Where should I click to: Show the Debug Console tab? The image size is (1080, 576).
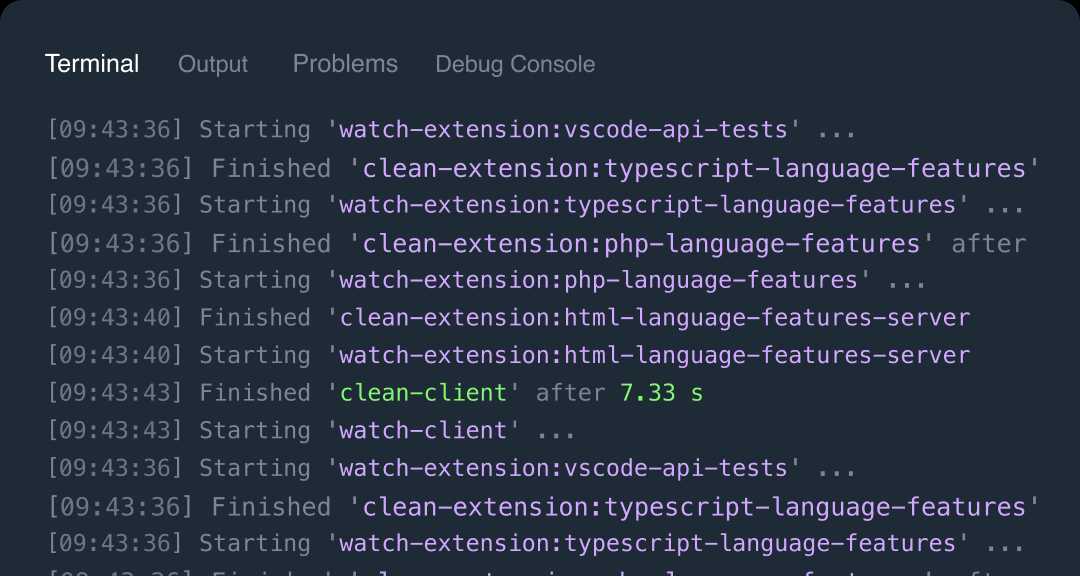(515, 64)
